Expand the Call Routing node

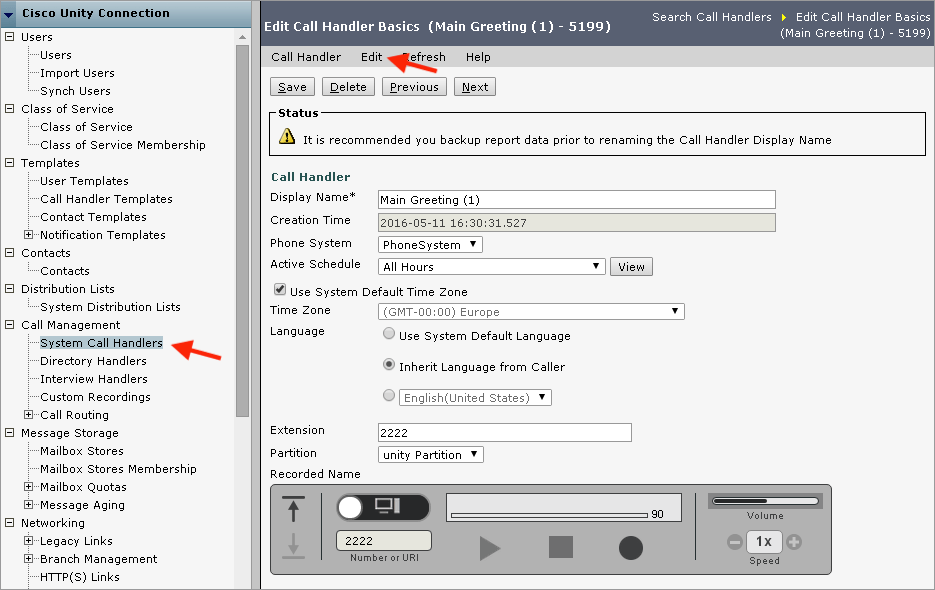tap(28, 415)
